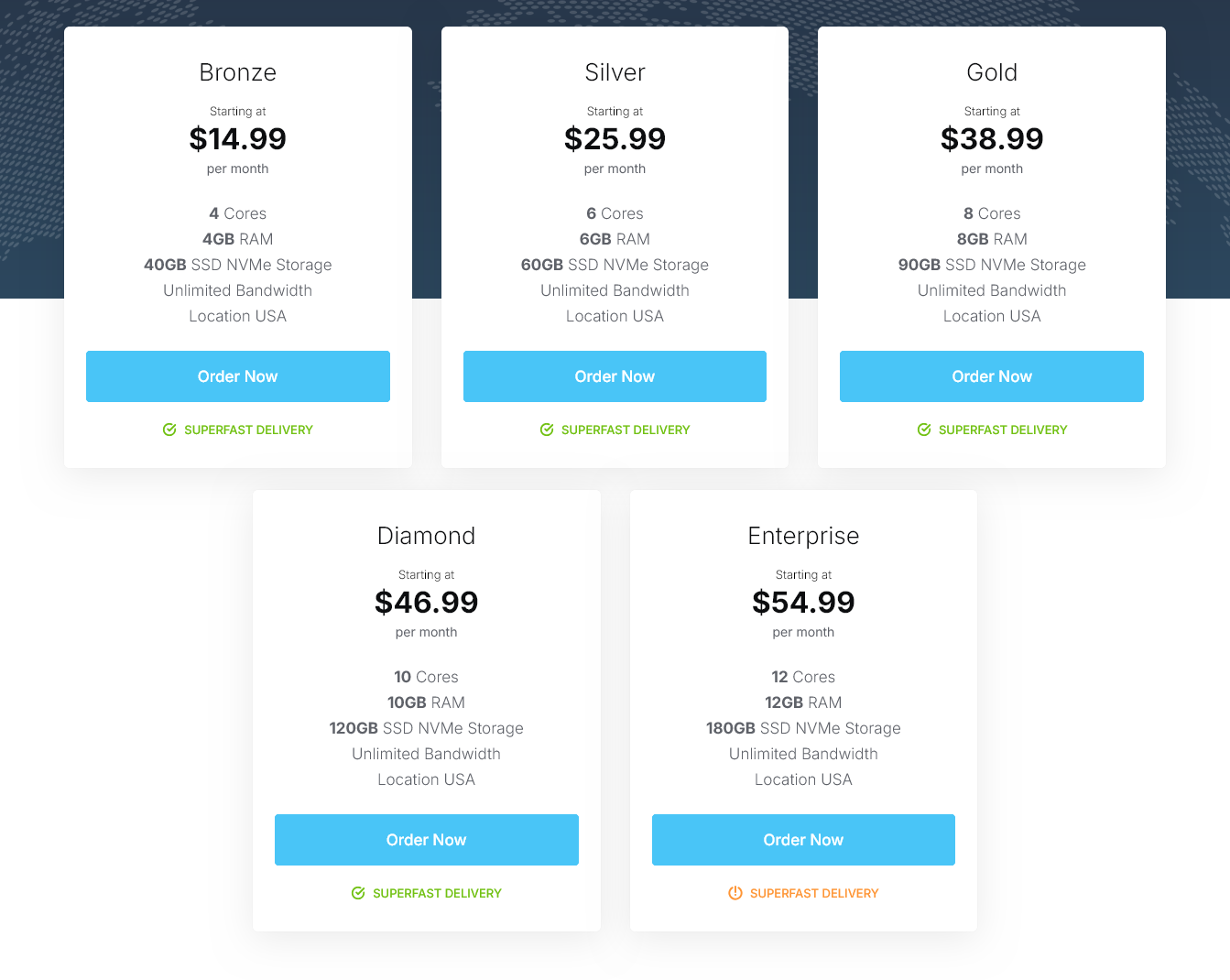The image size is (1230, 980).
Task: Click Enterprise's orange SUPERFAST DELIVERY label
Action: [x=814, y=893]
